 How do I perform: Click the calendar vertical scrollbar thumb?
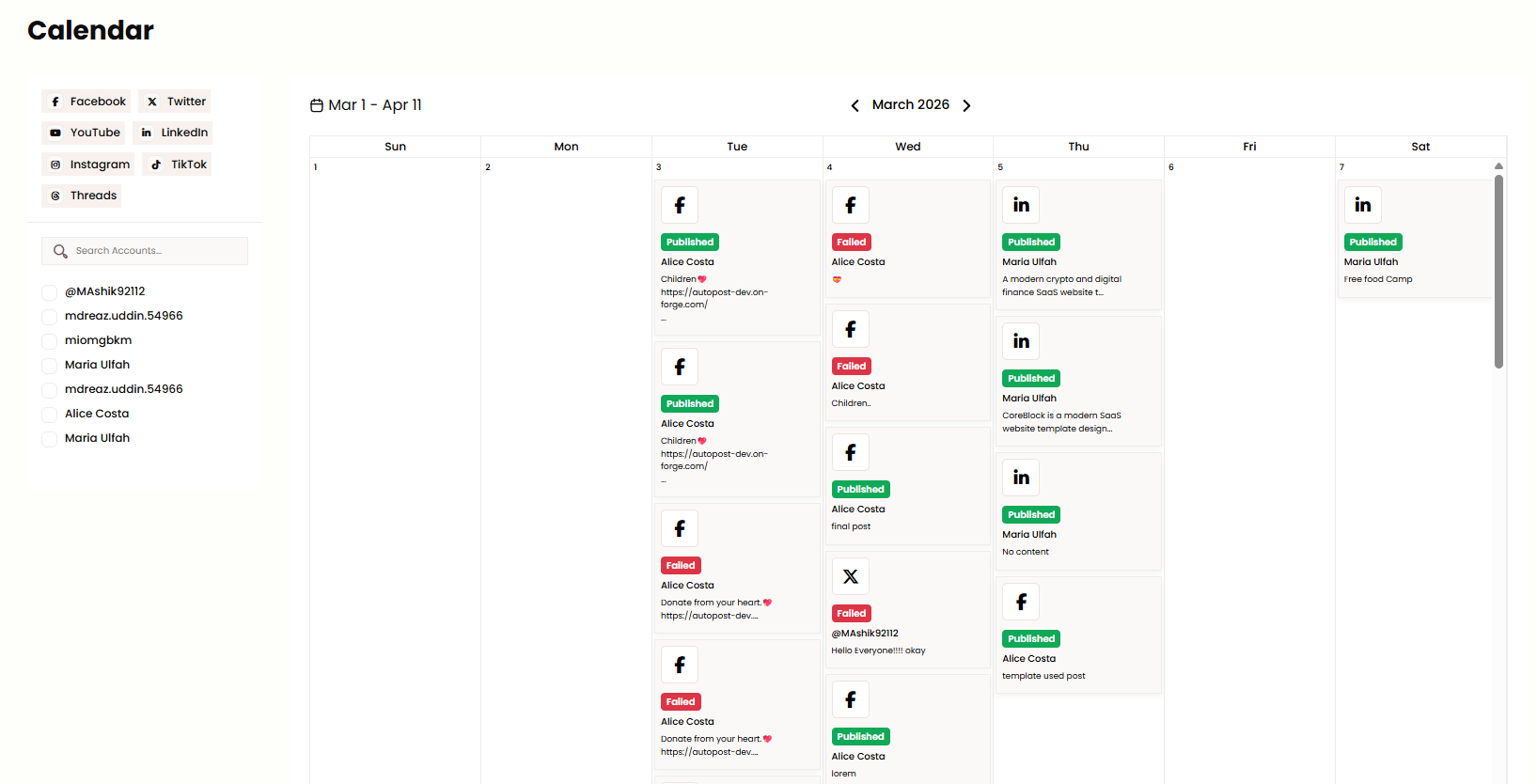coord(1498,271)
